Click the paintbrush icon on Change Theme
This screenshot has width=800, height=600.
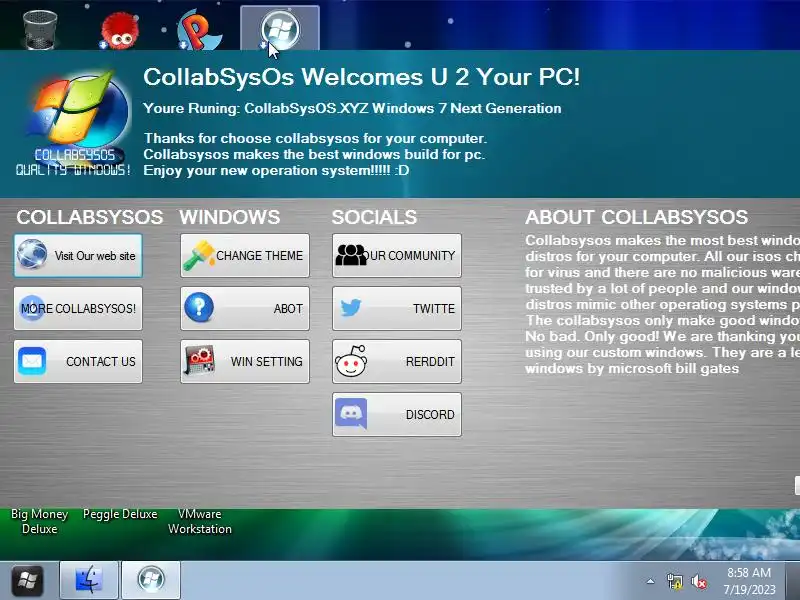click(199, 255)
